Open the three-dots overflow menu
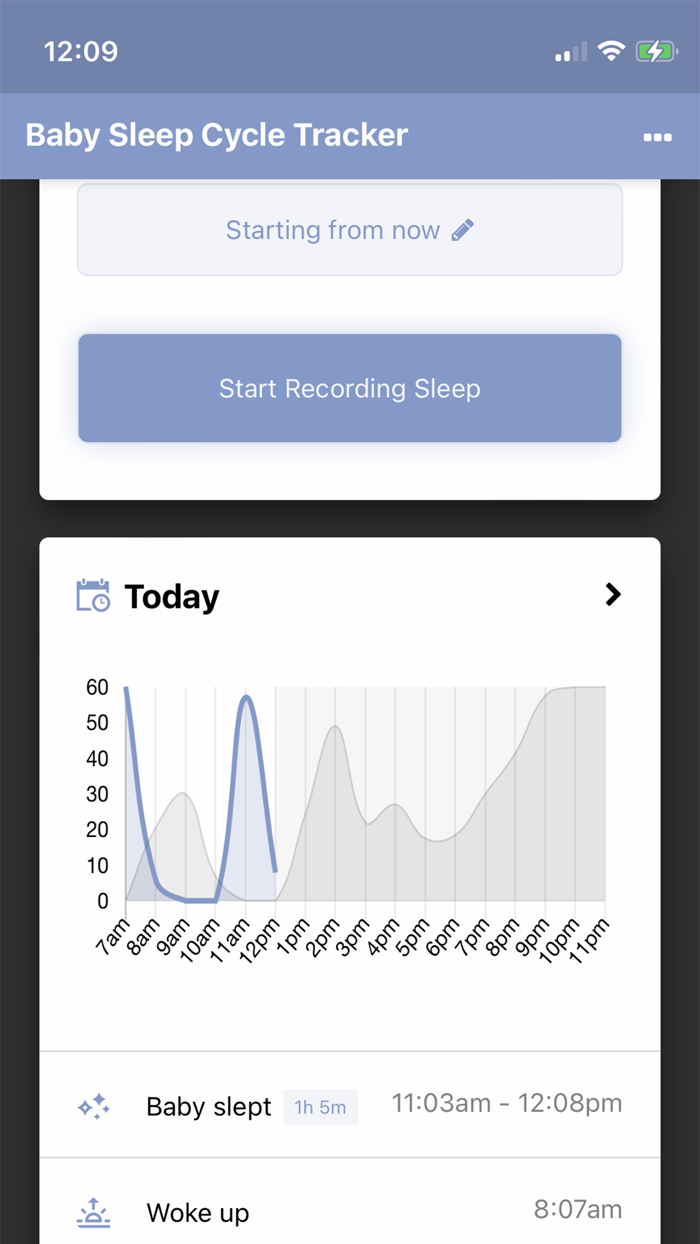This screenshot has height=1244, width=700. tap(658, 136)
